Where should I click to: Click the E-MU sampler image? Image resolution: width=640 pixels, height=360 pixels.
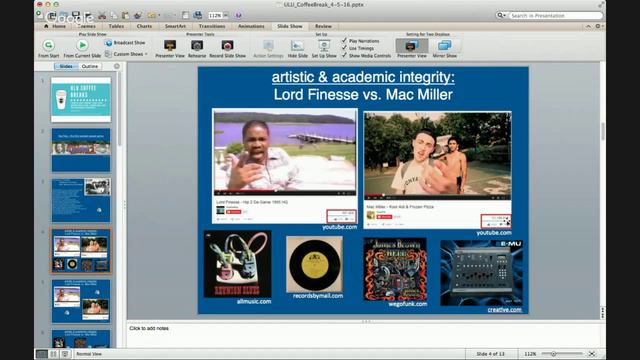pos(482,273)
